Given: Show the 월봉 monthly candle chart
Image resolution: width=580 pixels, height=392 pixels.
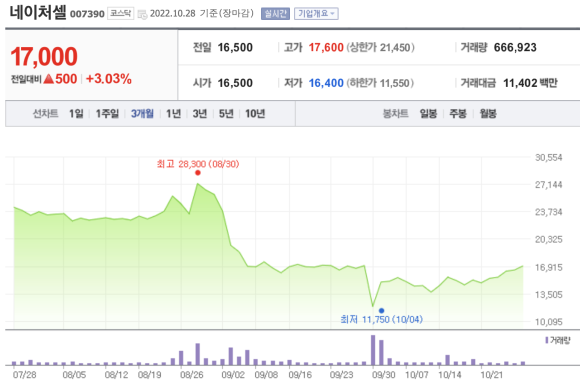Looking at the screenshot, I should [488, 114].
